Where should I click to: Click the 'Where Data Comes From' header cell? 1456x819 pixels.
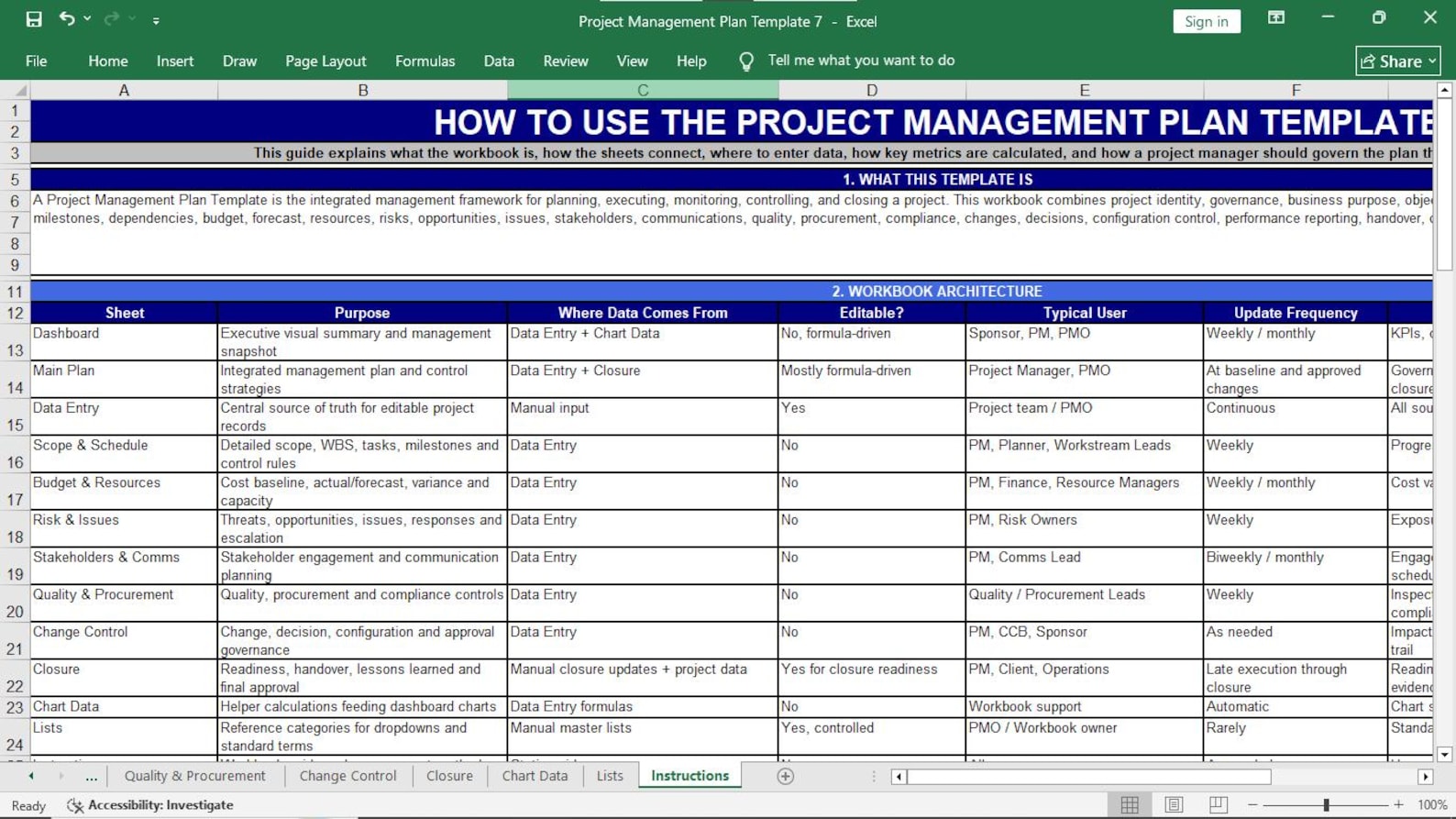point(643,313)
